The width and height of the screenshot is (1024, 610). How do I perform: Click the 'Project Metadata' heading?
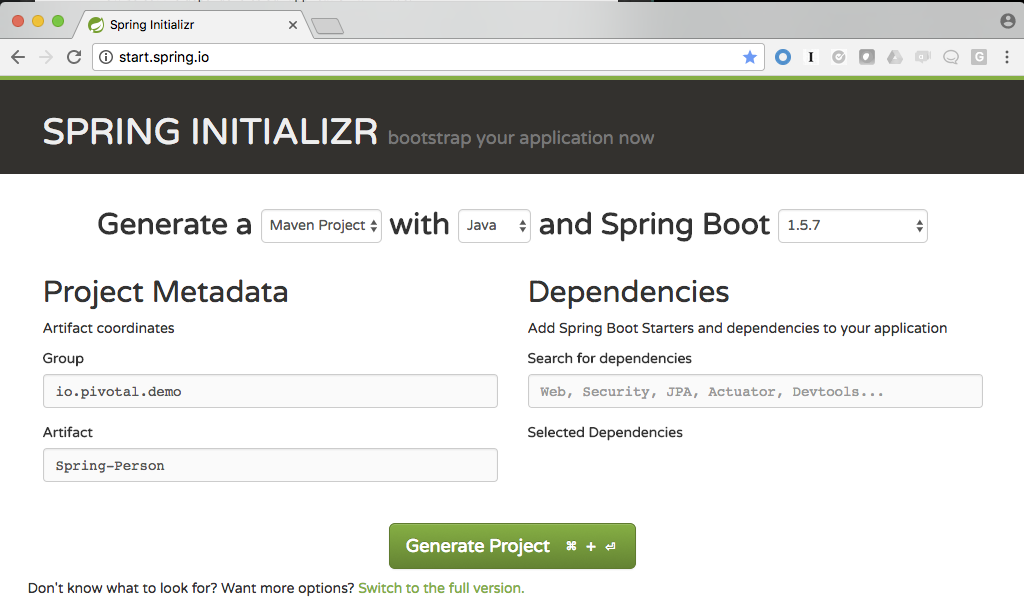[x=166, y=292]
